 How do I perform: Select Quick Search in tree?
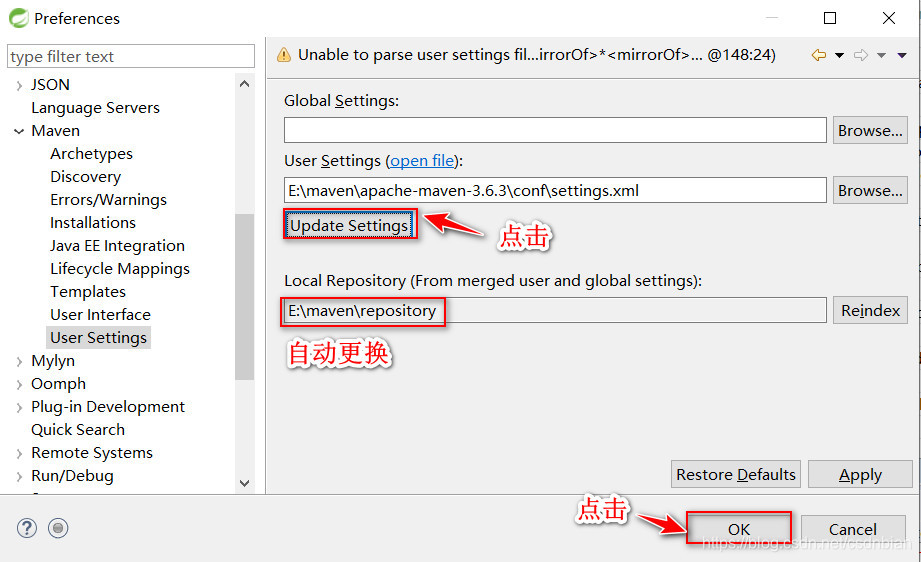click(78, 430)
